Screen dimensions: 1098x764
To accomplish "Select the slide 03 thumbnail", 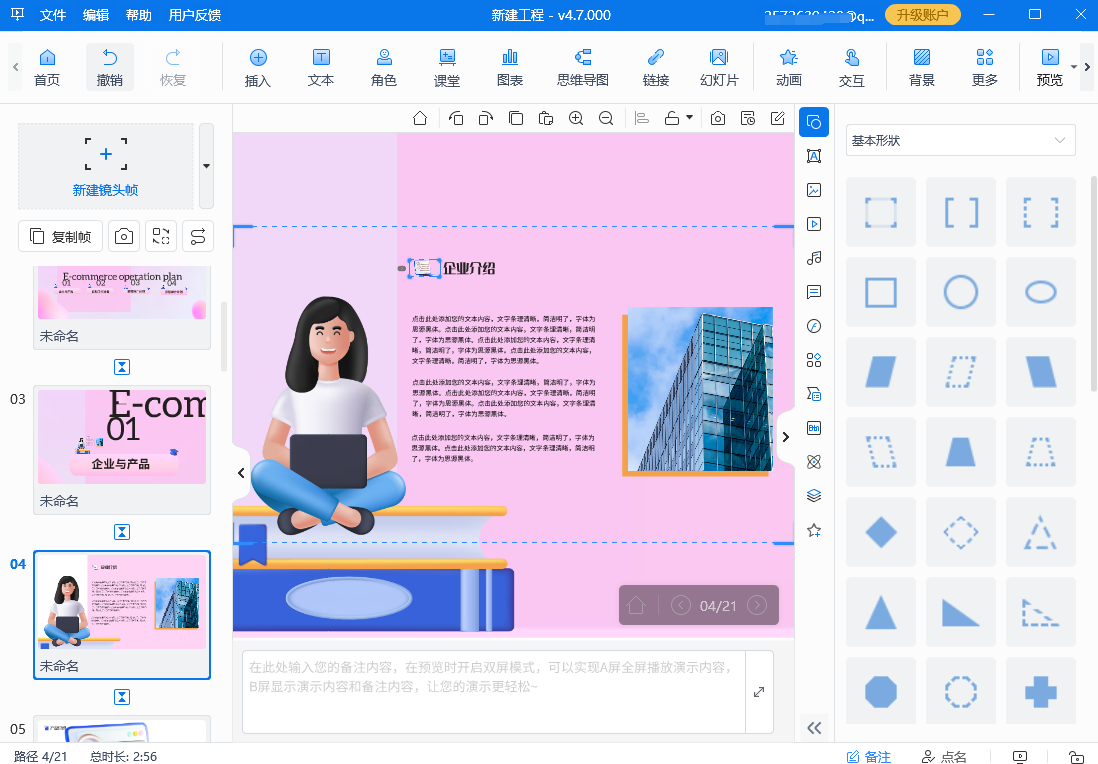I will [121, 437].
